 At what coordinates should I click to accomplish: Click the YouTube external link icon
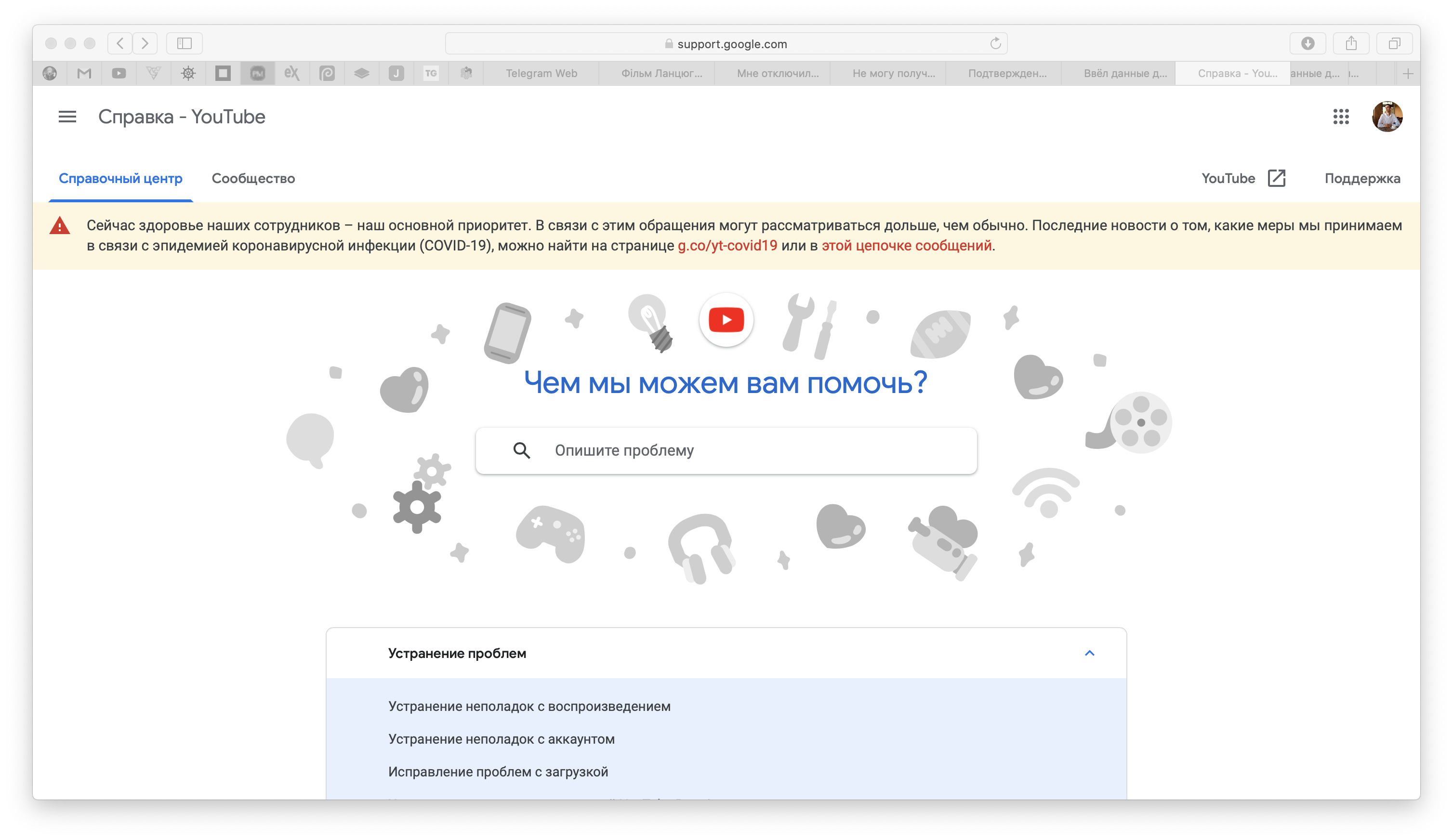[x=1276, y=178]
